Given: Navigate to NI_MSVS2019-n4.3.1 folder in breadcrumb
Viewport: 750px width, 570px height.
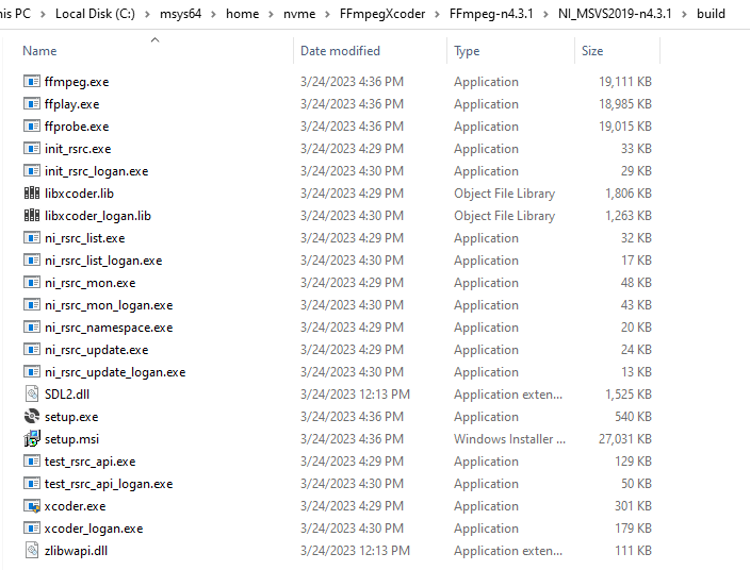Looking at the screenshot, I should coord(615,13).
